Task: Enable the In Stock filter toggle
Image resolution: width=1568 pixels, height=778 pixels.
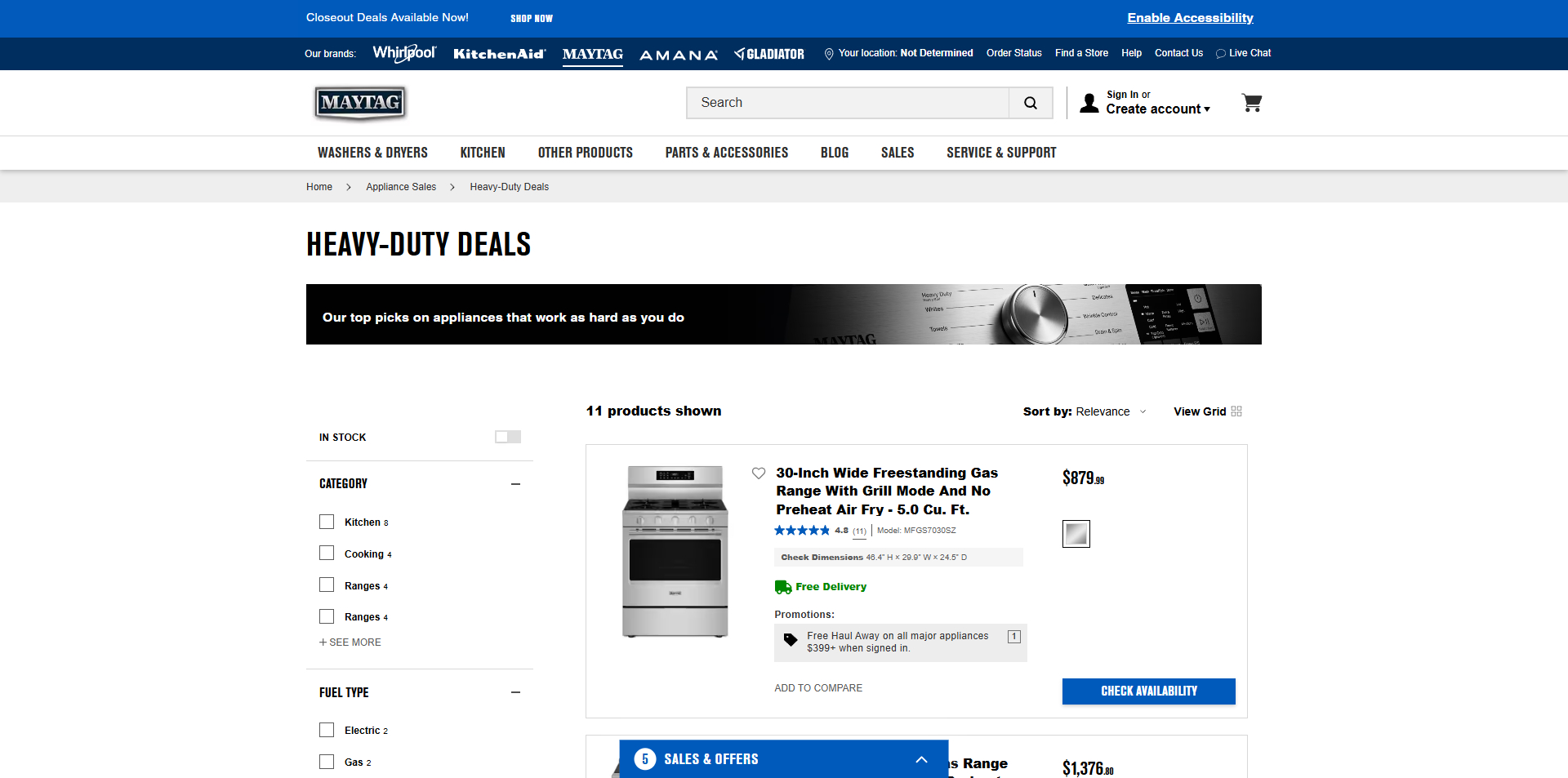Action: (x=507, y=437)
